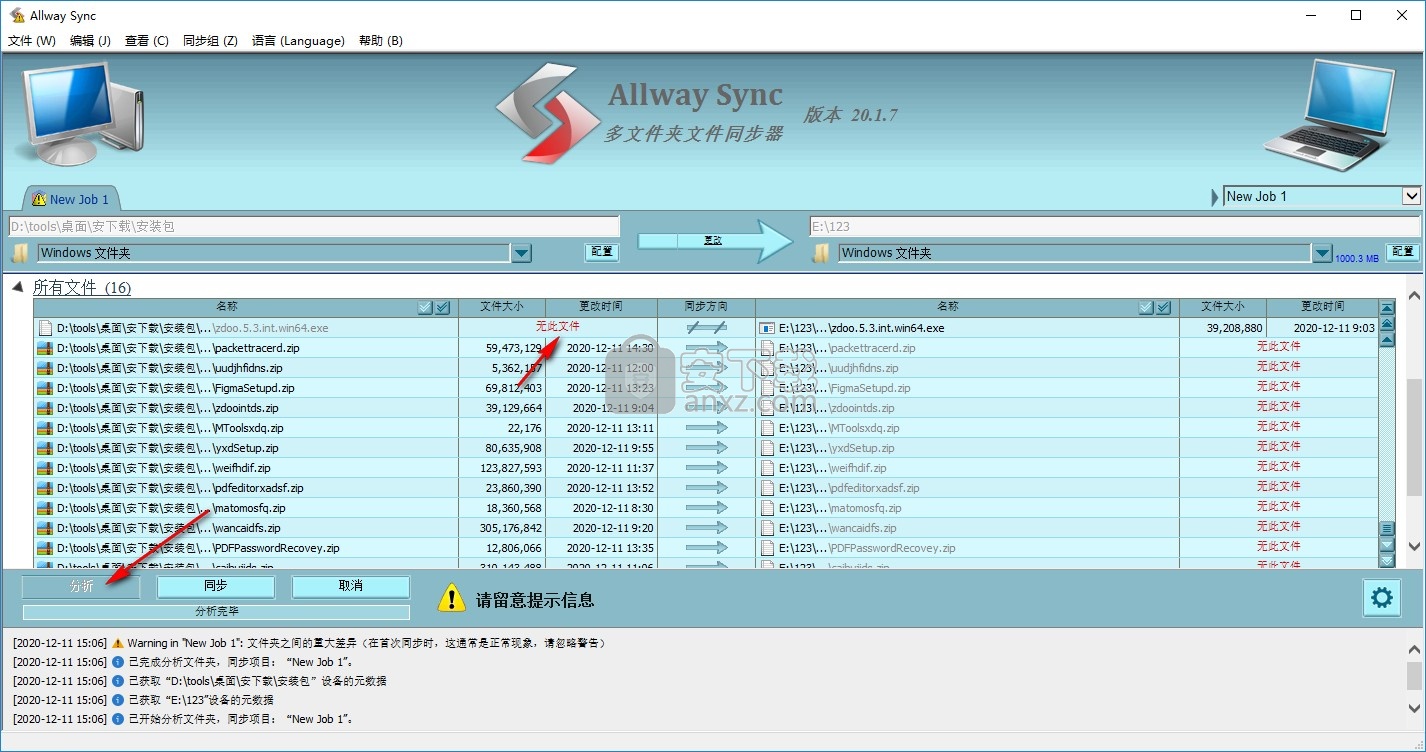Click the folder icon beside the E:\123 path type
The image size is (1426, 752).
tap(820, 253)
